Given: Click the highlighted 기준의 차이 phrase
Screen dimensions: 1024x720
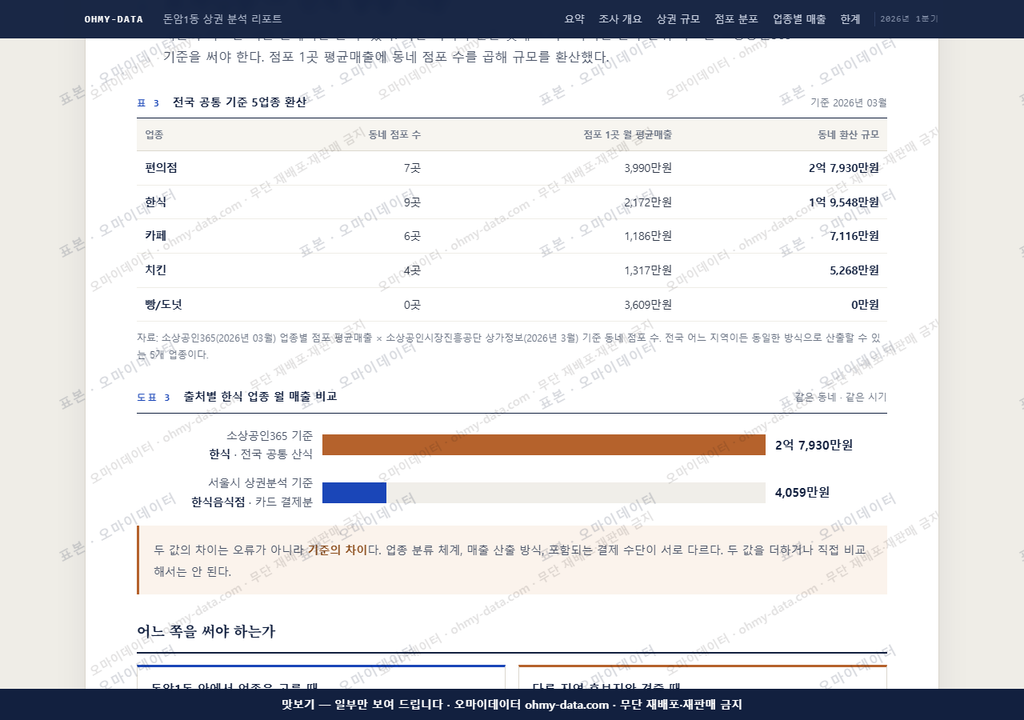Looking at the screenshot, I should click(x=338, y=550).
